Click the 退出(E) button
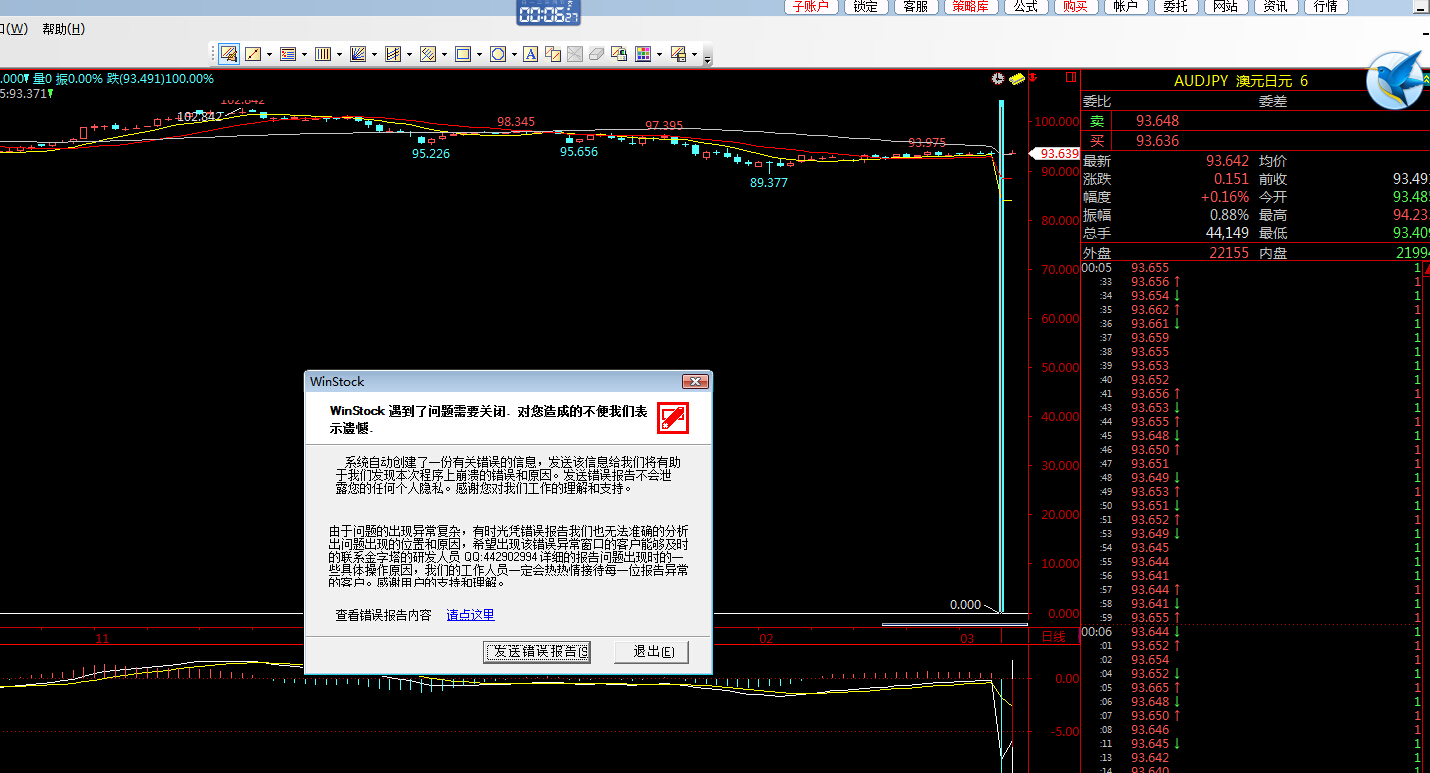The width and height of the screenshot is (1430, 773). 651,652
